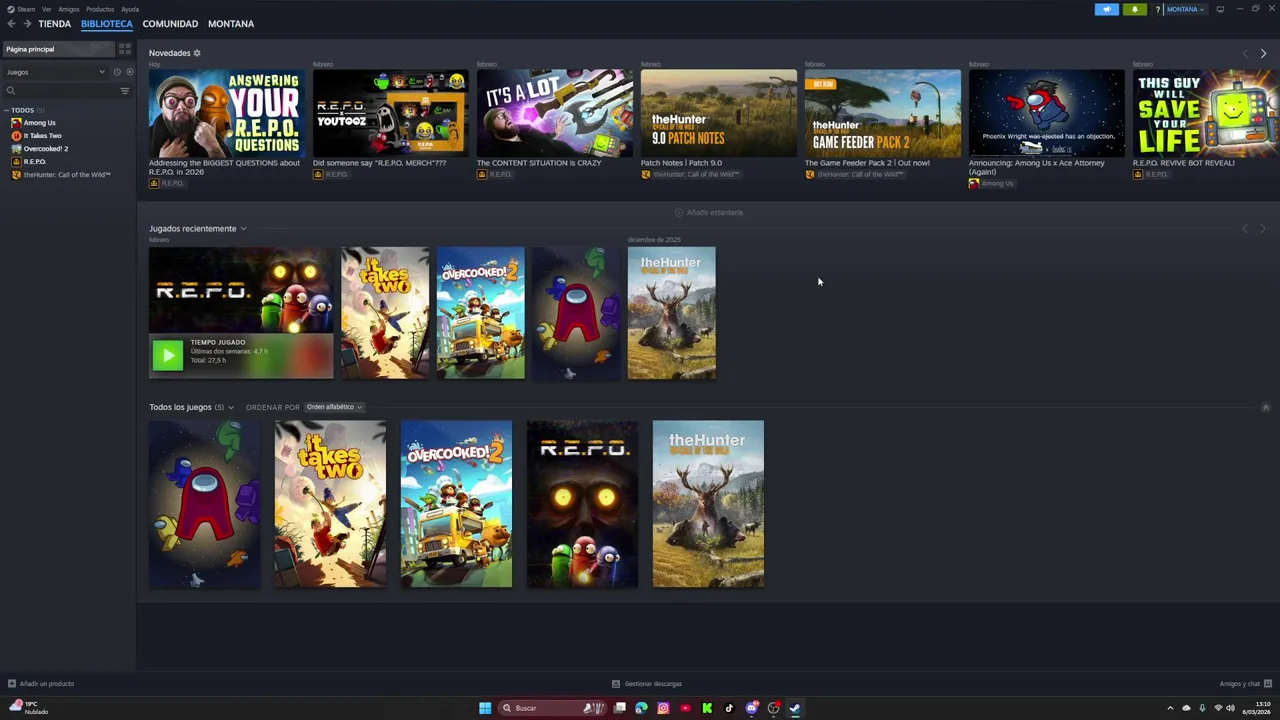Switch library to grid collections view icon

[x=125, y=49]
